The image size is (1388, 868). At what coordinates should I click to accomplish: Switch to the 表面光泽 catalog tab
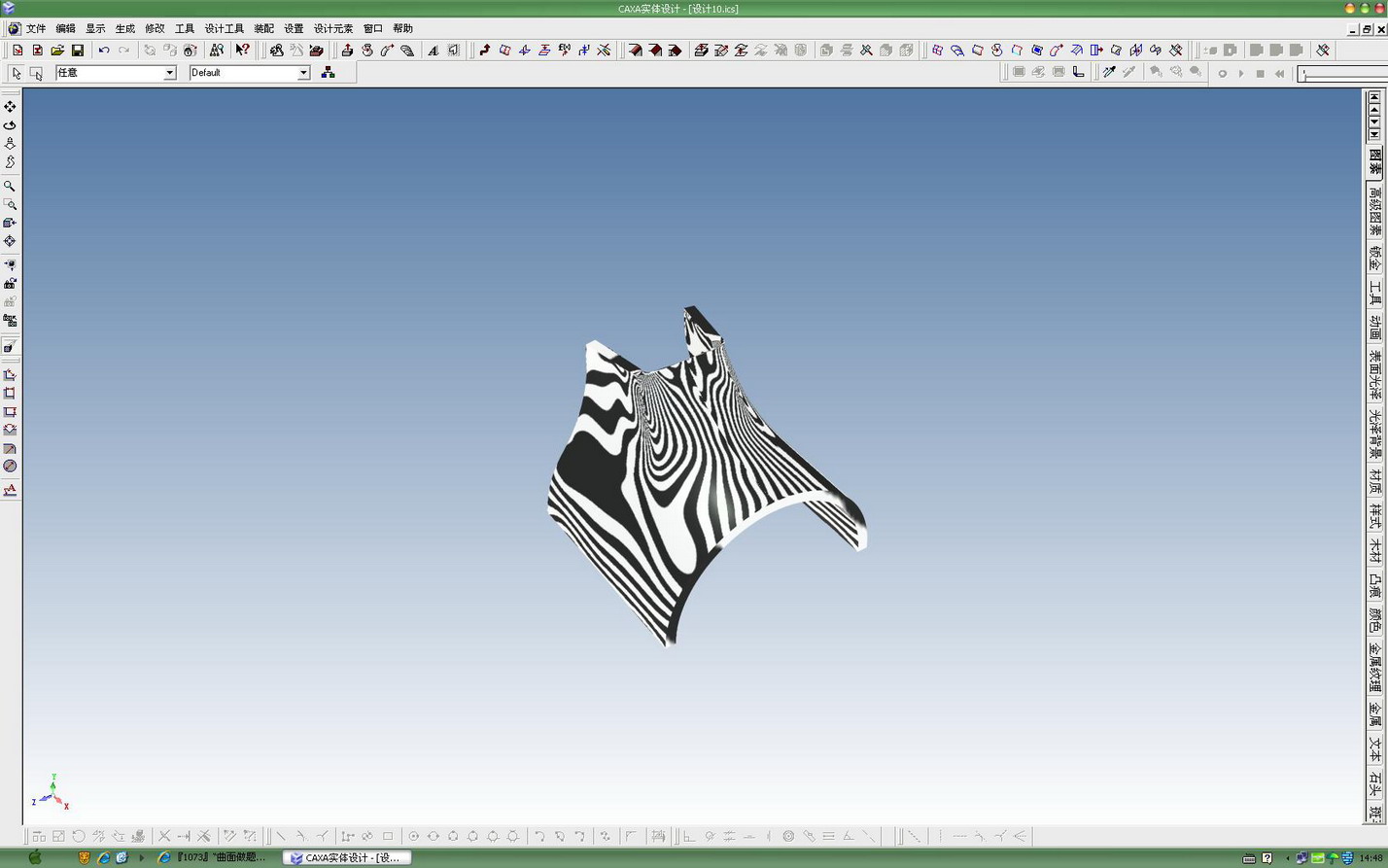[x=1374, y=375]
